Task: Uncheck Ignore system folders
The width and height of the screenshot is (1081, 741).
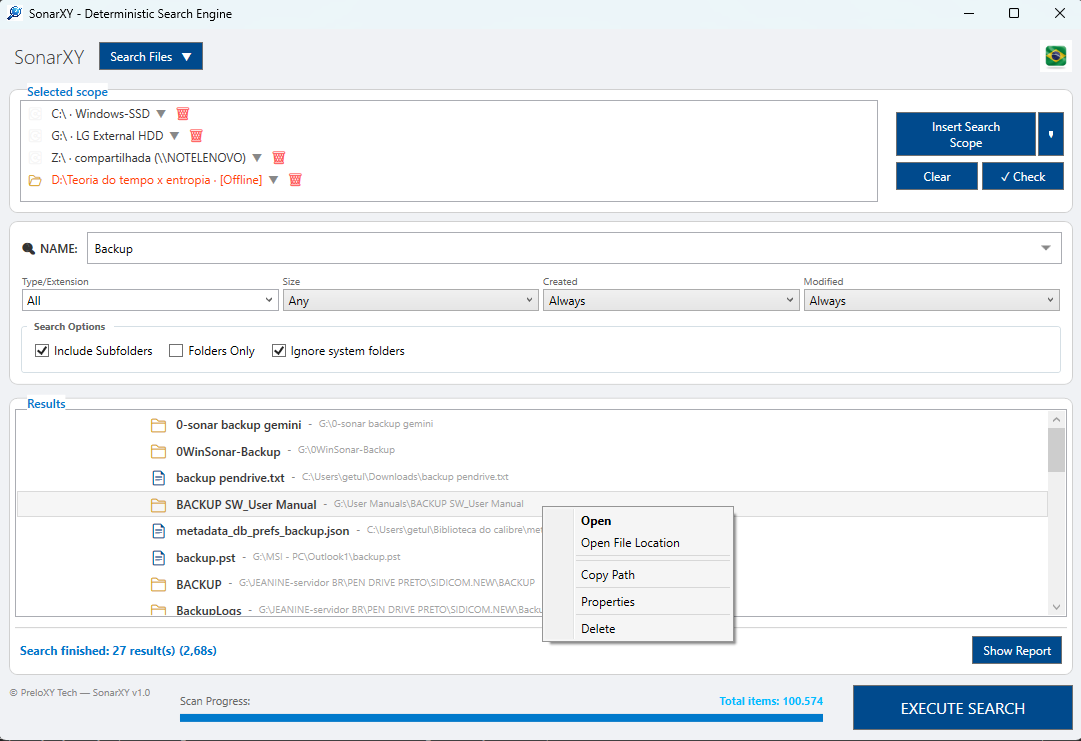Action: 279,351
